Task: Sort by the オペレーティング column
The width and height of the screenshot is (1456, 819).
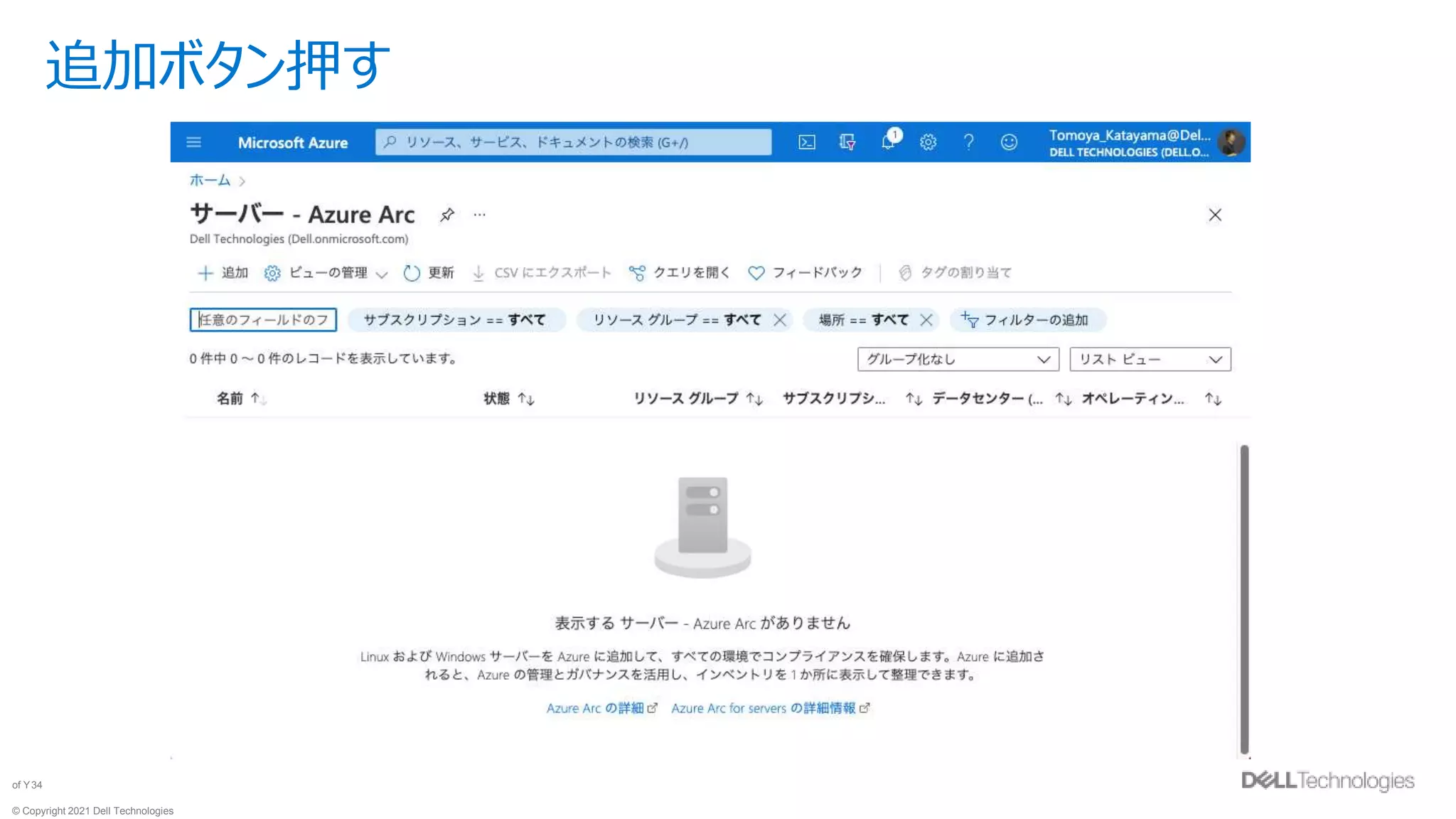Action: pyautogui.click(x=1152, y=399)
